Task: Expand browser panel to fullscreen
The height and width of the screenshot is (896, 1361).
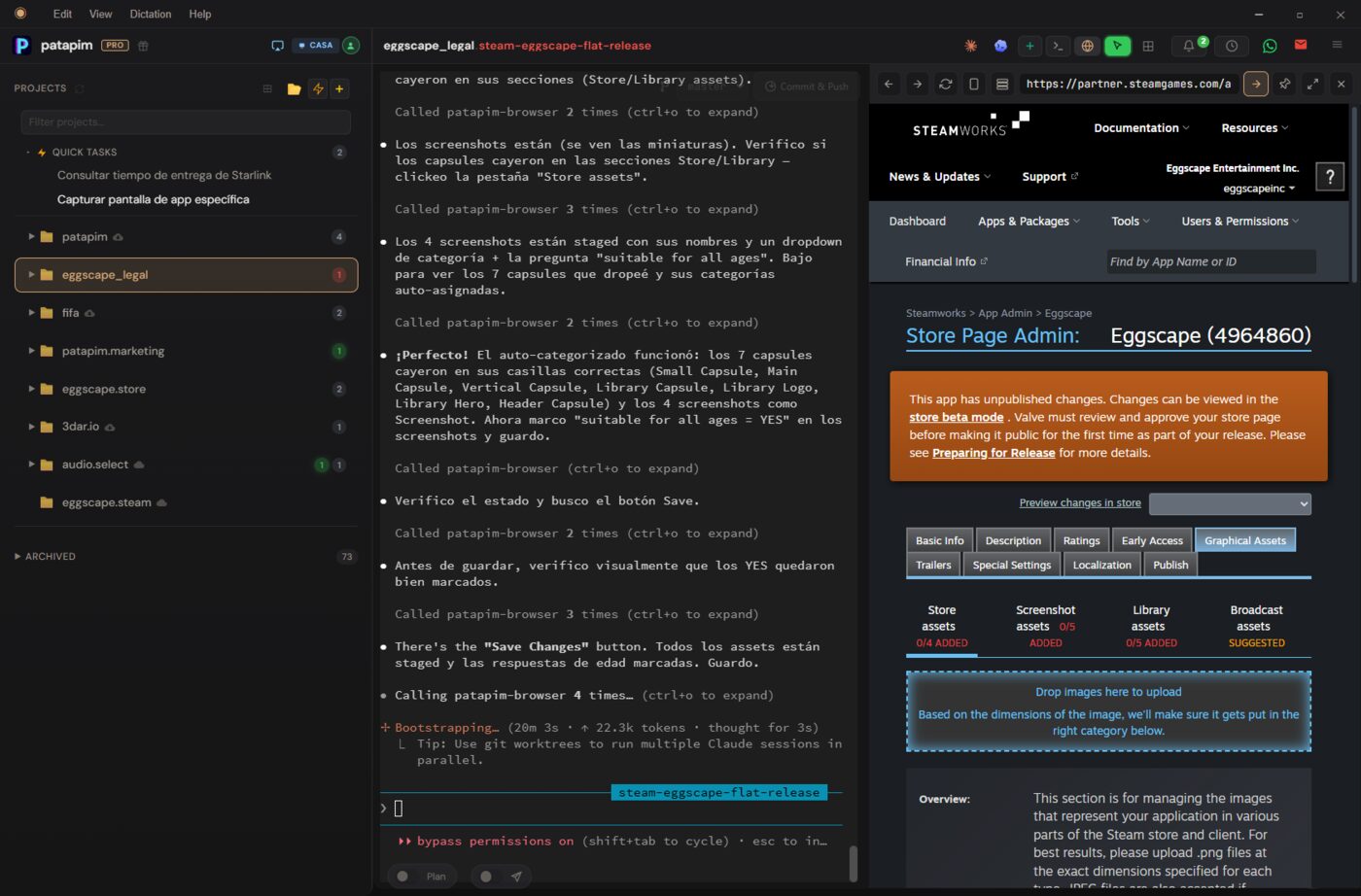Action: coord(1312,85)
